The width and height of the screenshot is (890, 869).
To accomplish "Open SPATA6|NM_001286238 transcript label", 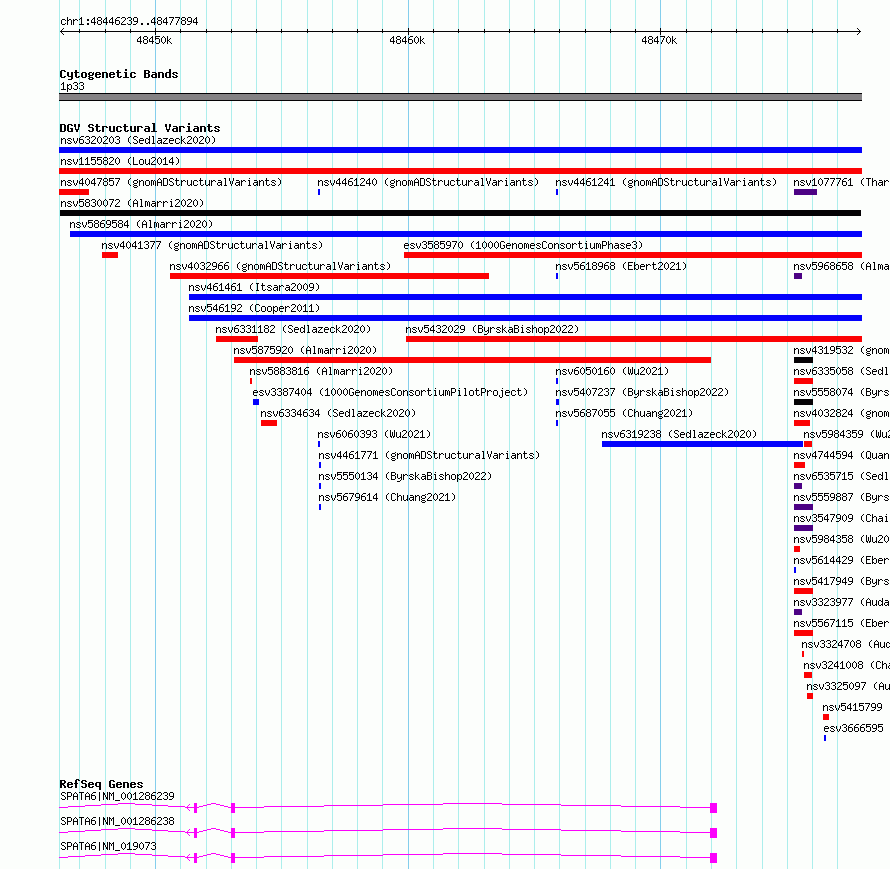I will pos(117,821).
